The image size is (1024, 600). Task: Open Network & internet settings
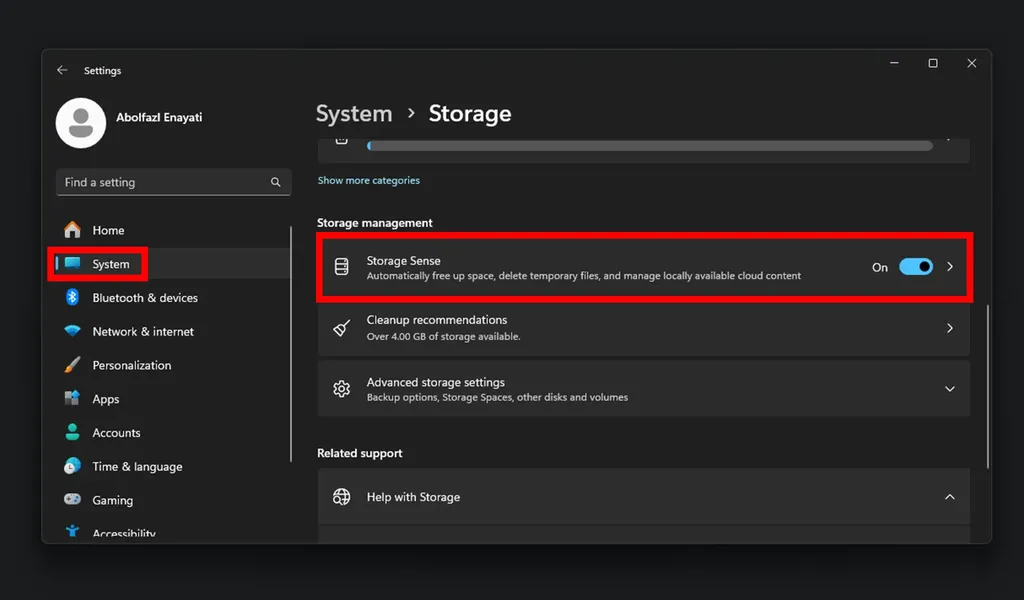144,331
